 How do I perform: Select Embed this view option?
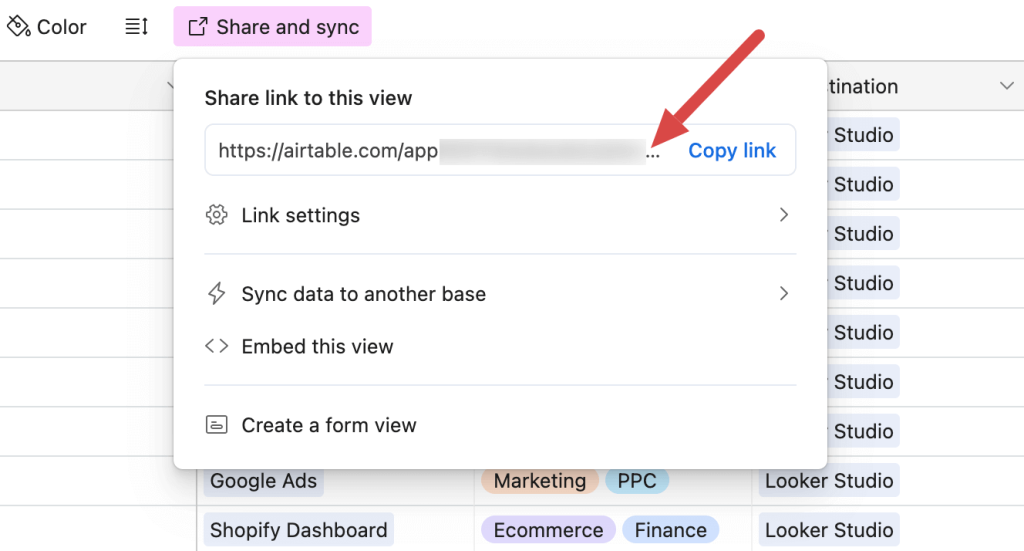click(317, 346)
